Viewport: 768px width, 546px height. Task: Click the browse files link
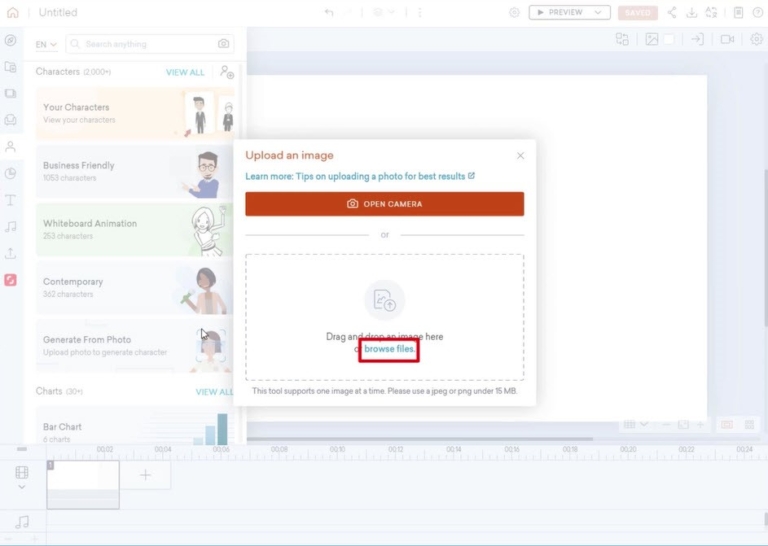pos(389,349)
